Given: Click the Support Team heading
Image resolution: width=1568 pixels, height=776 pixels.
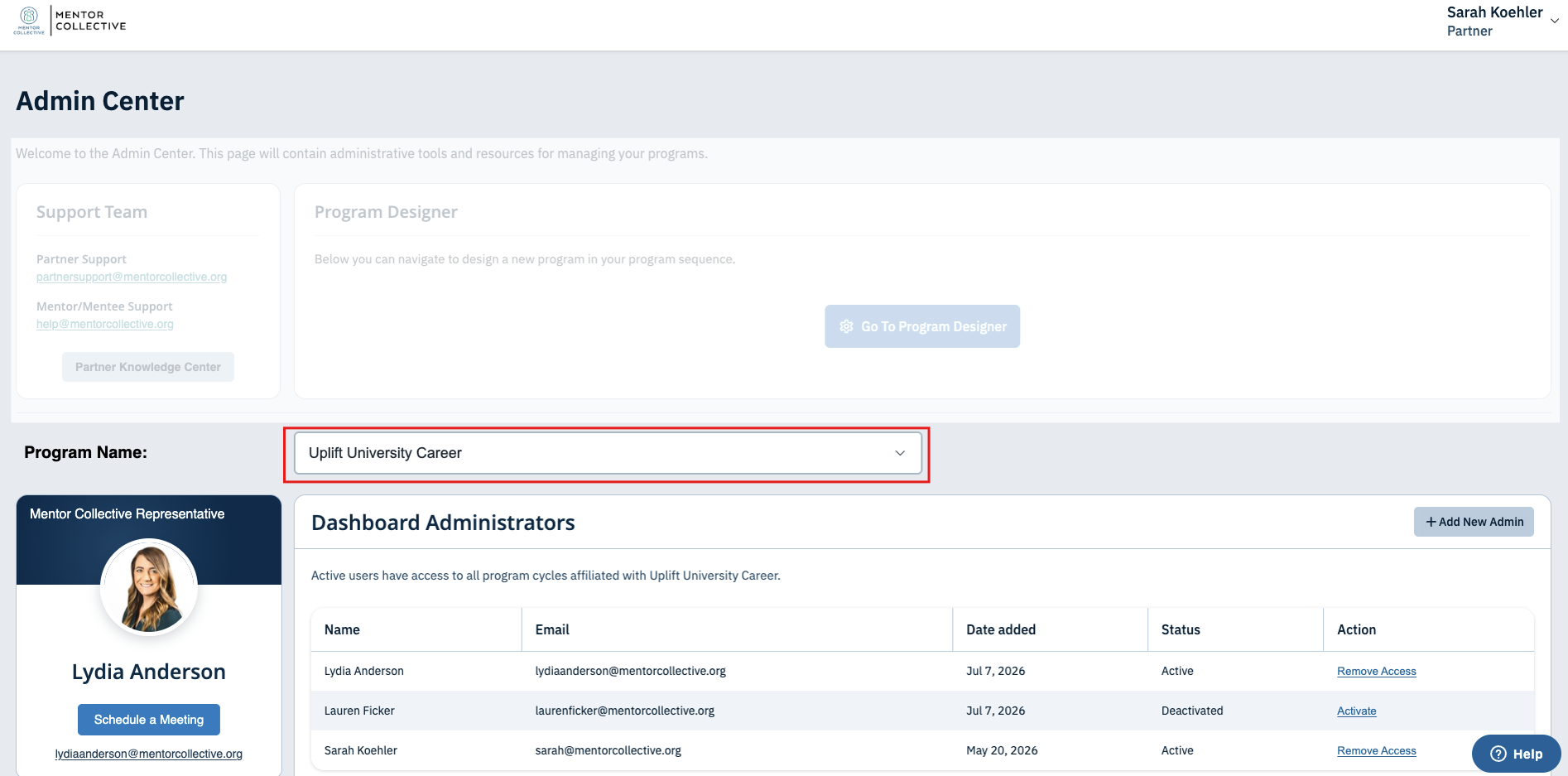Looking at the screenshot, I should pos(92,212).
